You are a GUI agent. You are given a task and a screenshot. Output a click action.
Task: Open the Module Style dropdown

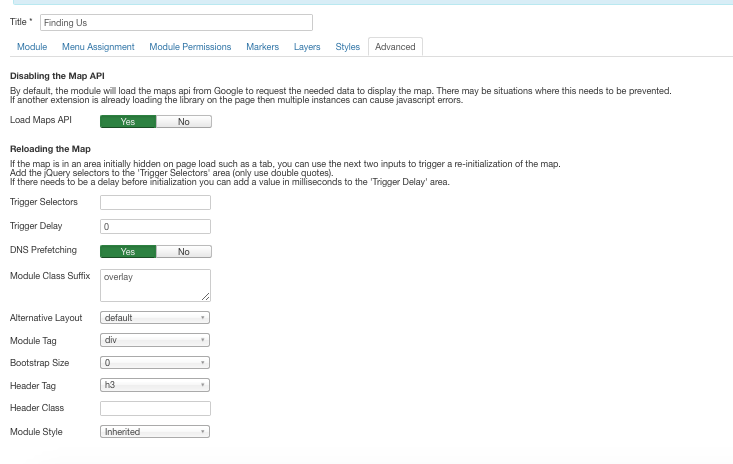[155, 432]
